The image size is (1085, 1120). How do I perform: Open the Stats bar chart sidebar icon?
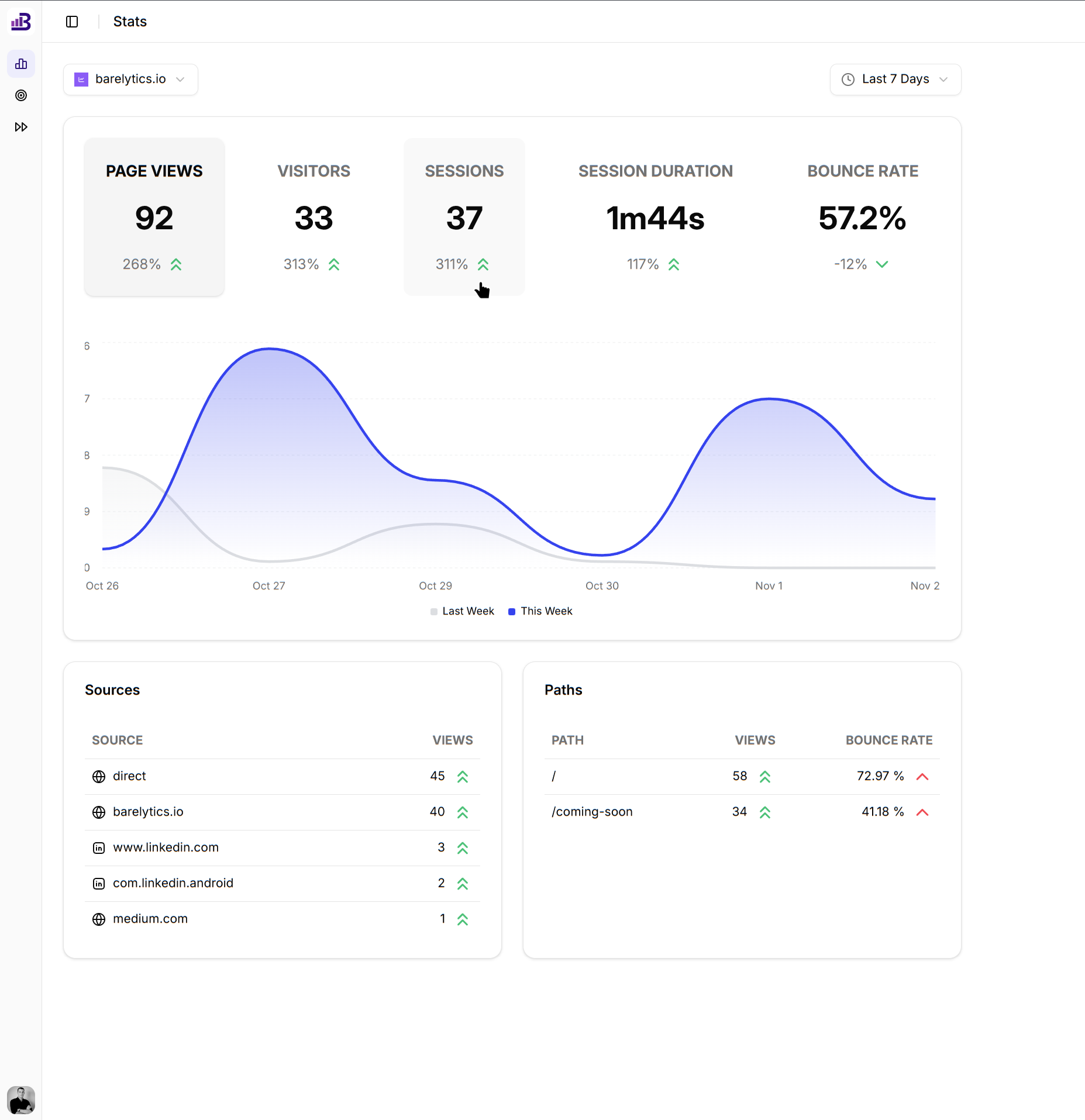pyautogui.click(x=21, y=64)
